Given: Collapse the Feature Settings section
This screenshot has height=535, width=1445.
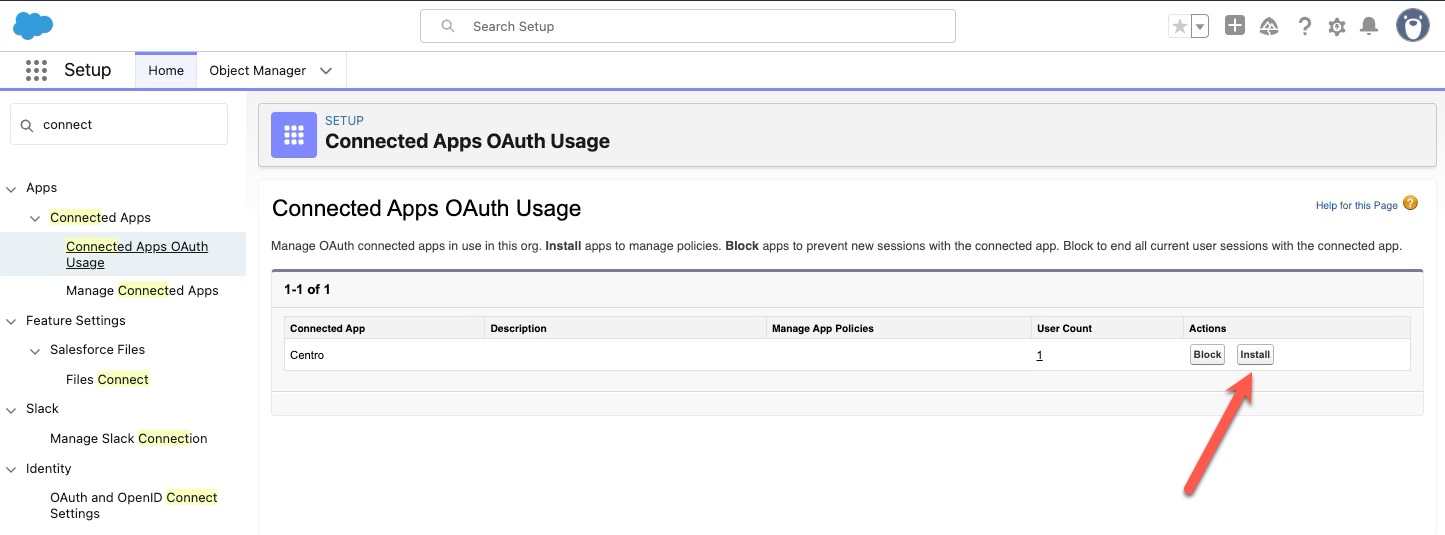Looking at the screenshot, I should tap(12, 321).
